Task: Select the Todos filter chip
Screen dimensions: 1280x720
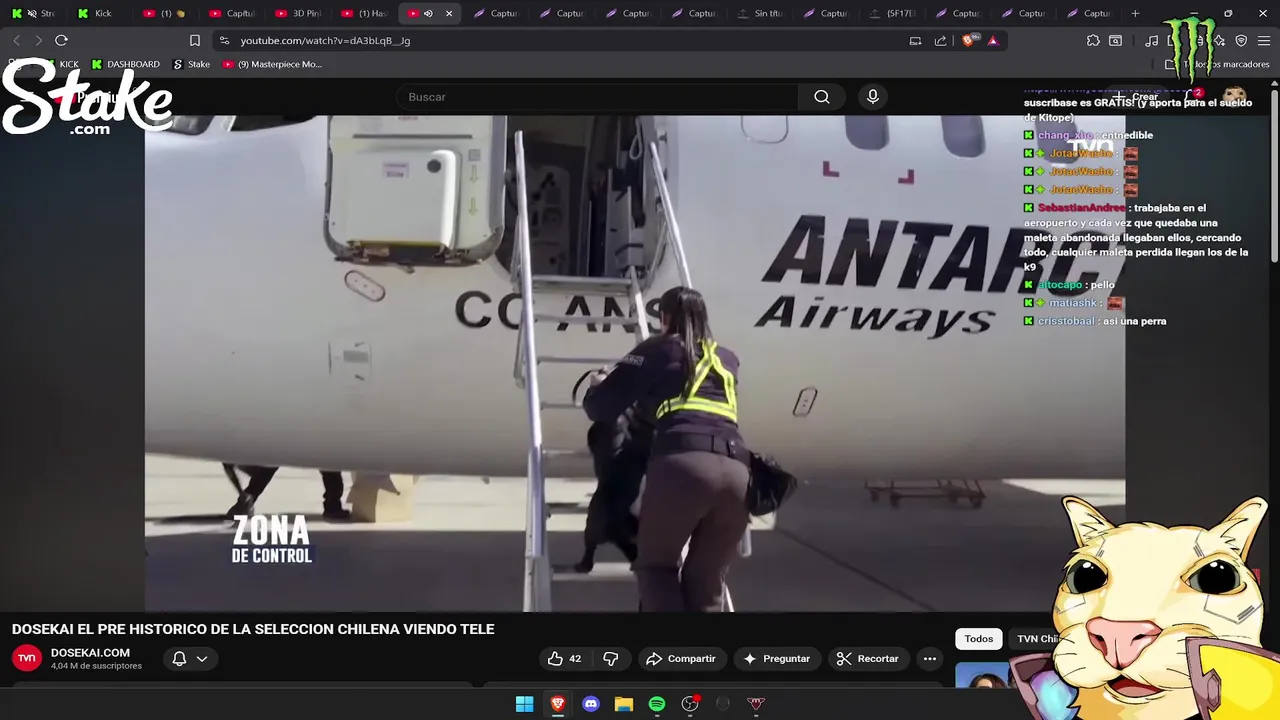Action: [x=979, y=639]
